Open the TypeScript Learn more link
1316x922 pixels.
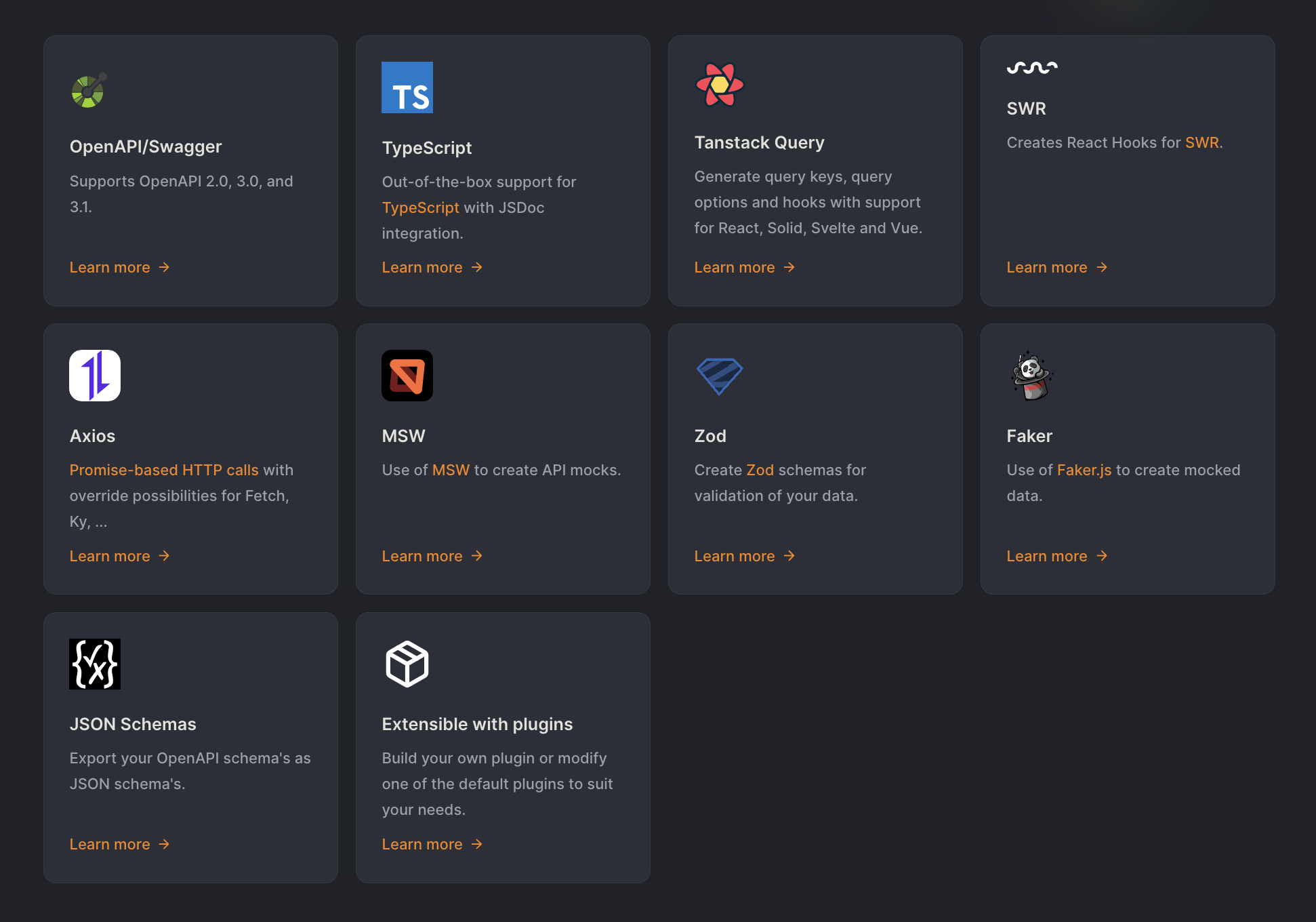423,267
